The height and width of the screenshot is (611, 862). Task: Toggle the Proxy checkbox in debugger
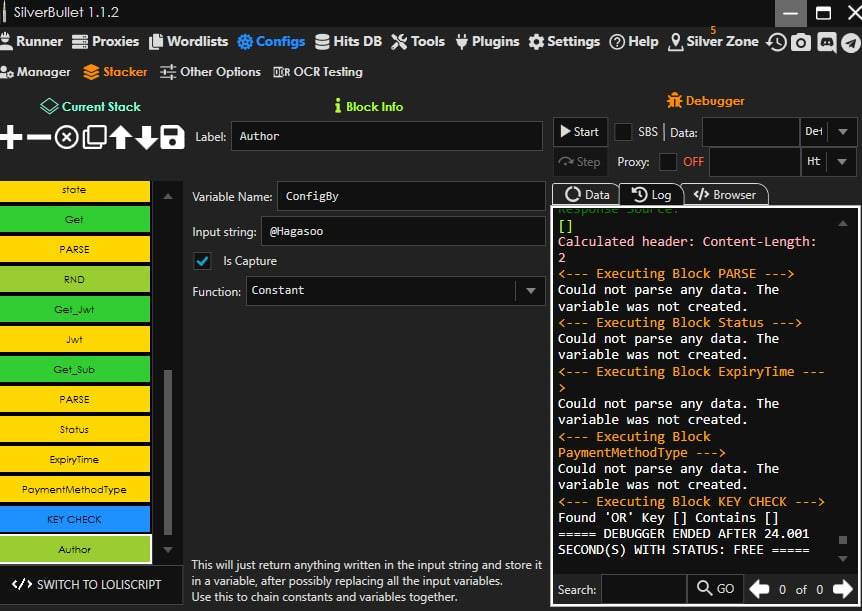tap(668, 162)
